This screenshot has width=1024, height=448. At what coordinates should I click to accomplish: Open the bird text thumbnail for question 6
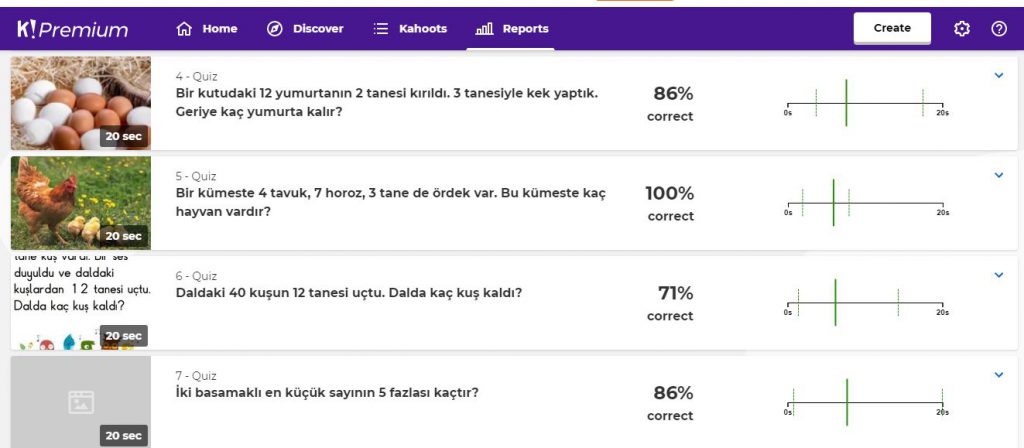coord(81,303)
